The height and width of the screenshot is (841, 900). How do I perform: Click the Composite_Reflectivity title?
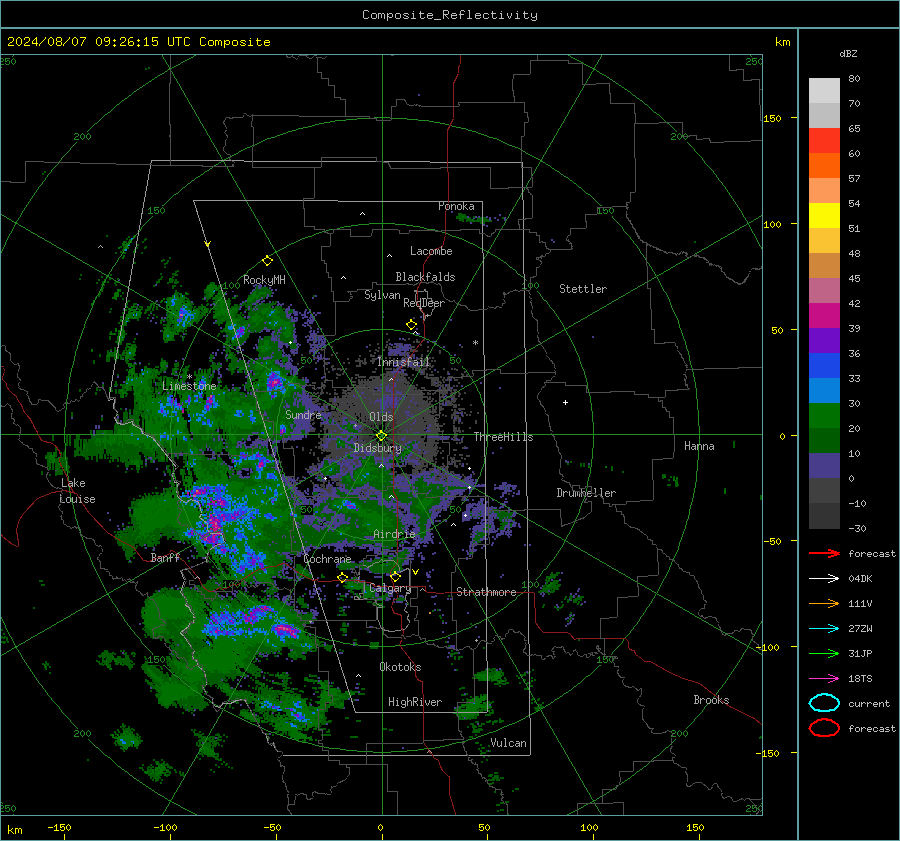[450, 15]
